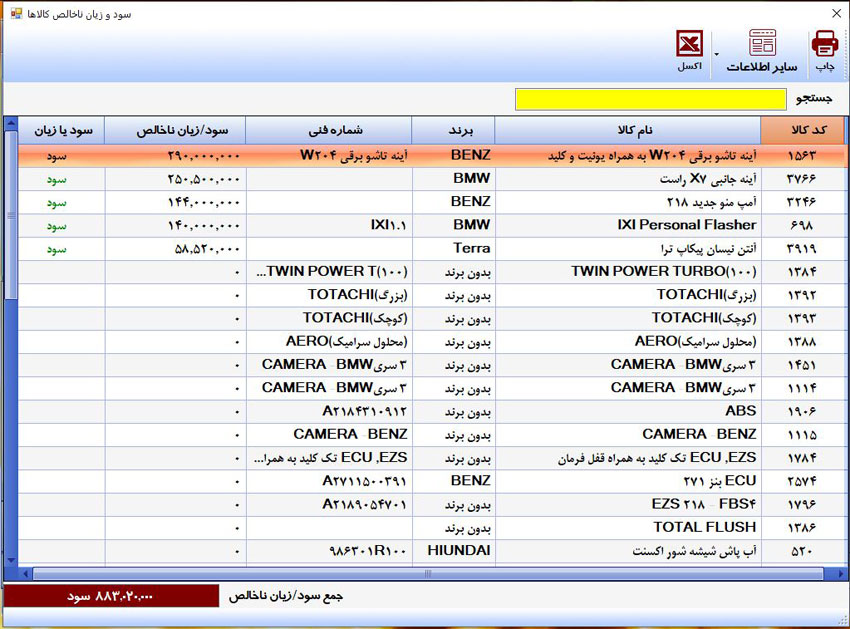The width and height of the screenshot is (850, 629).
Task: Click product code ۱۳۹۳ cell
Action: [x=802, y=319]
